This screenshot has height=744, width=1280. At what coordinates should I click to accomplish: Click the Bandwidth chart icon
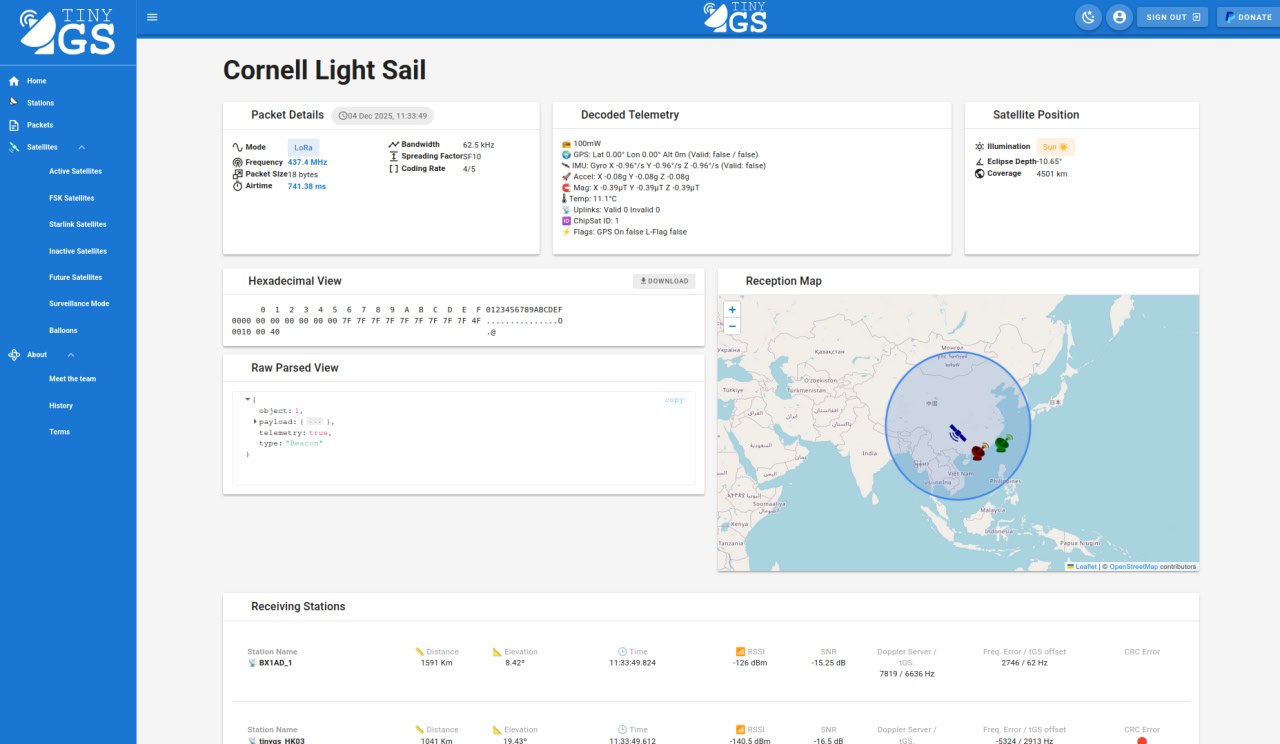click(394, 144)
